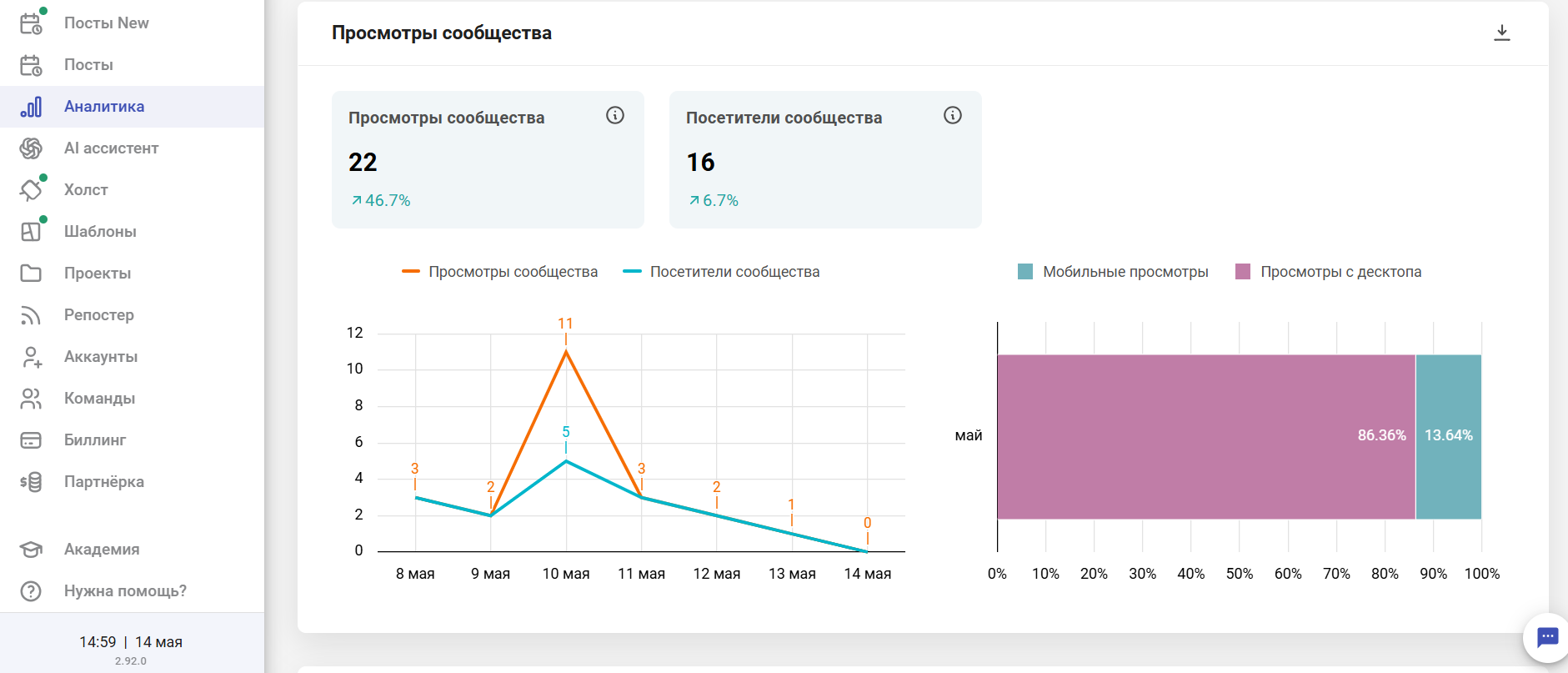This screenshot has height=673, width=1568.
Task: Click the Нужна помощь question mark icon
Action: [31, 591]
